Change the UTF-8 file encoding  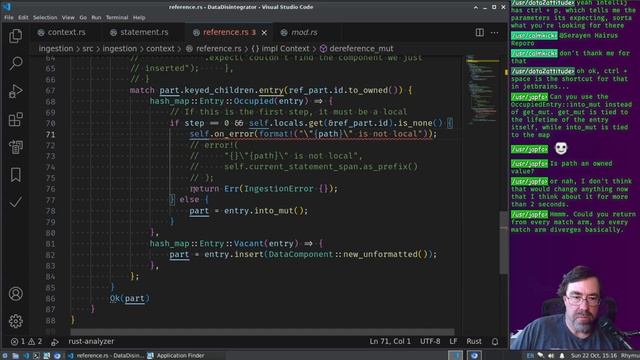[430, 341]
